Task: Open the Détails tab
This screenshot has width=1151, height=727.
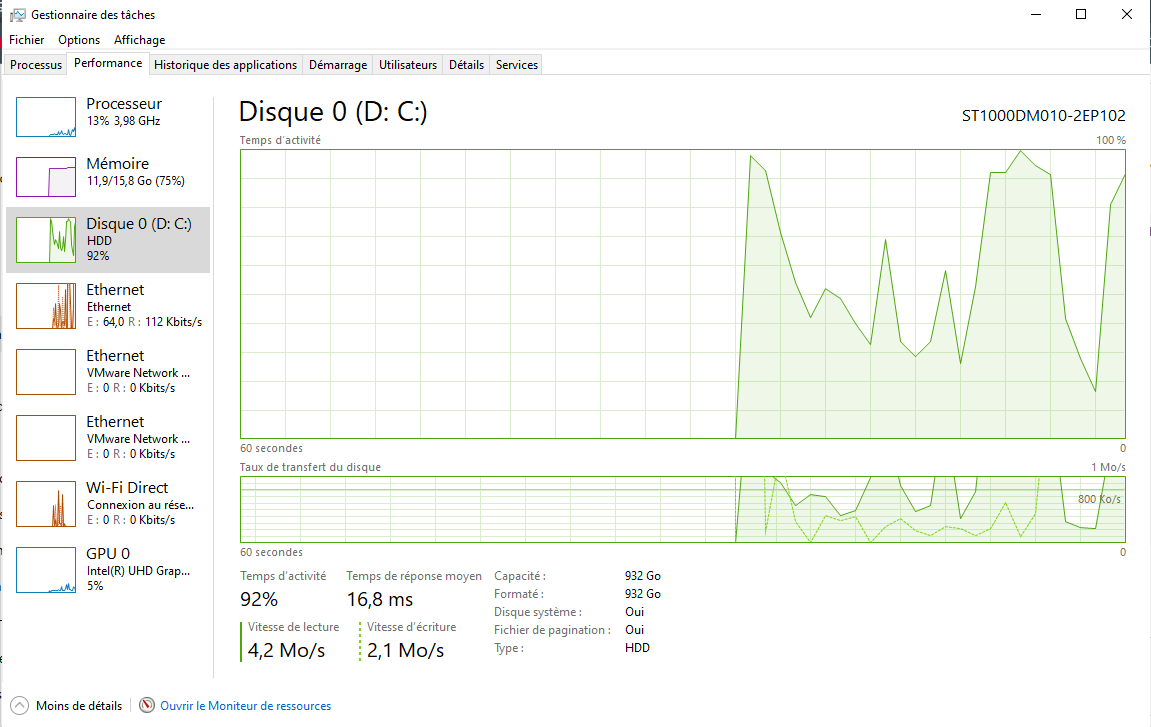Action: (x=466, y=65)
